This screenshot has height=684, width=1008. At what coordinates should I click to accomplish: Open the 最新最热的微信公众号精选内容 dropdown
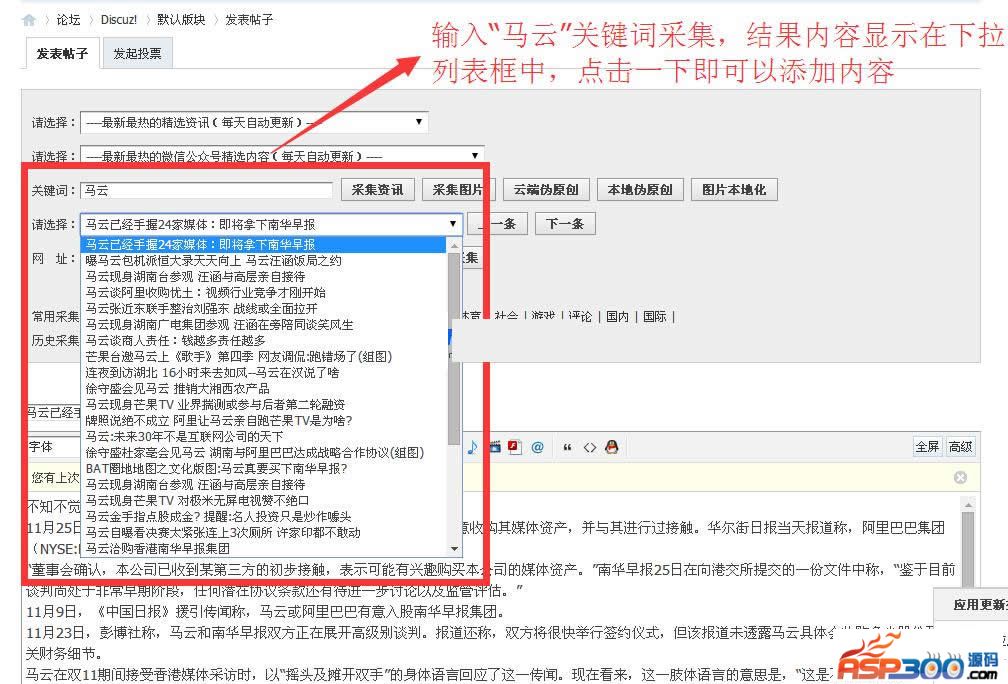click(x=282, y=155)
